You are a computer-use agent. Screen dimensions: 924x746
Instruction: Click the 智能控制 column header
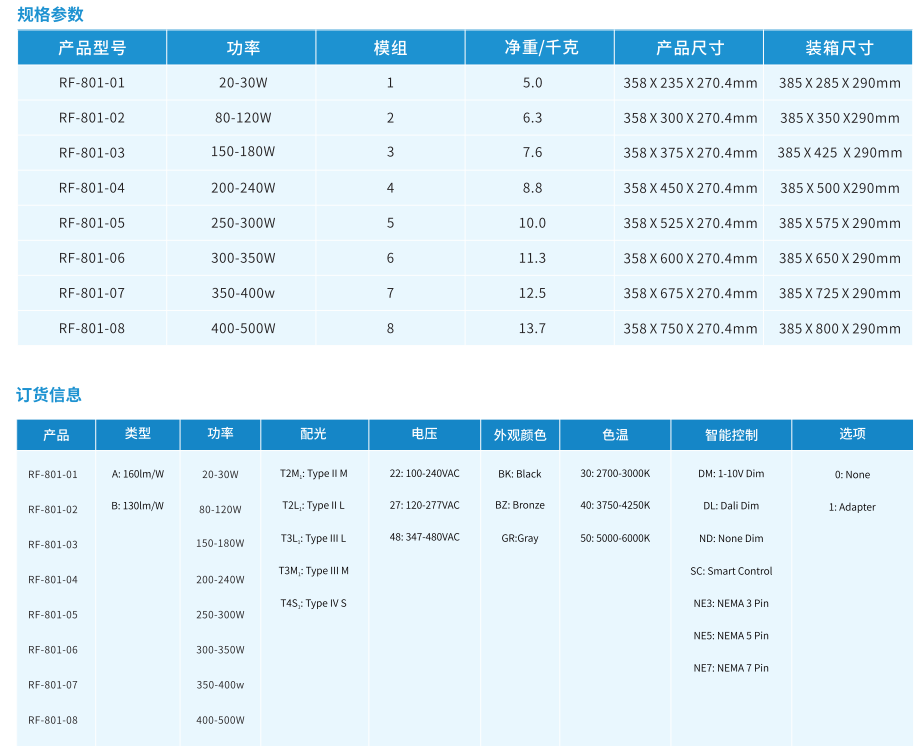(731, 435)
